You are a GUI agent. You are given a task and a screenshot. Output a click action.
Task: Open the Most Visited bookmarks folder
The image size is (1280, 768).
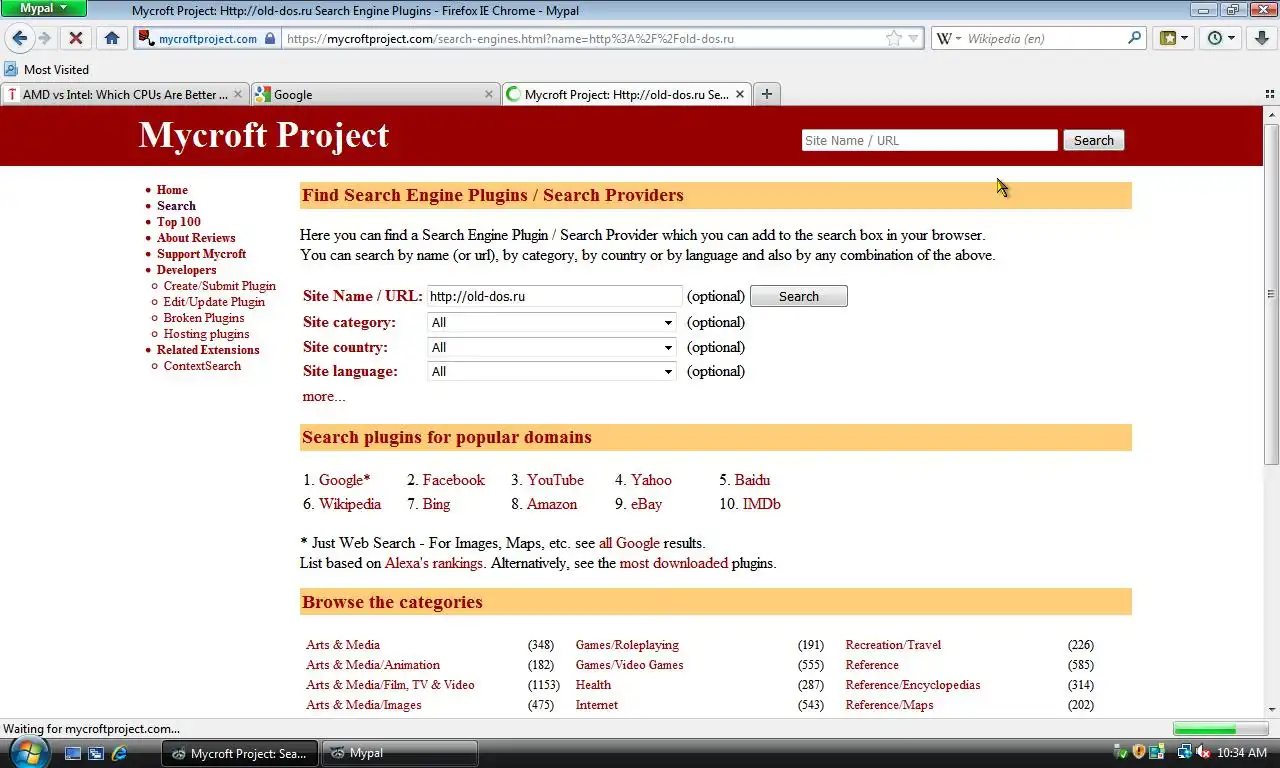pos(46,69)
